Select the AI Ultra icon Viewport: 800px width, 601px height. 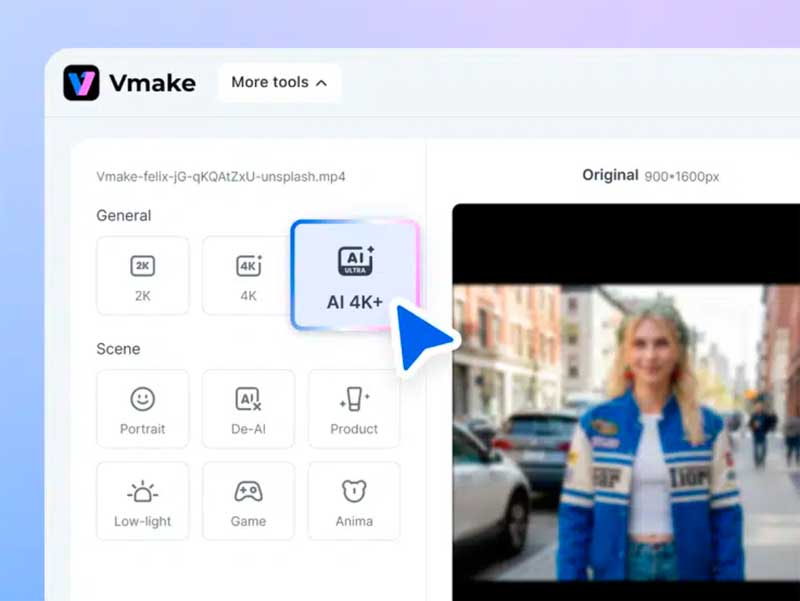tap(355, 261)
